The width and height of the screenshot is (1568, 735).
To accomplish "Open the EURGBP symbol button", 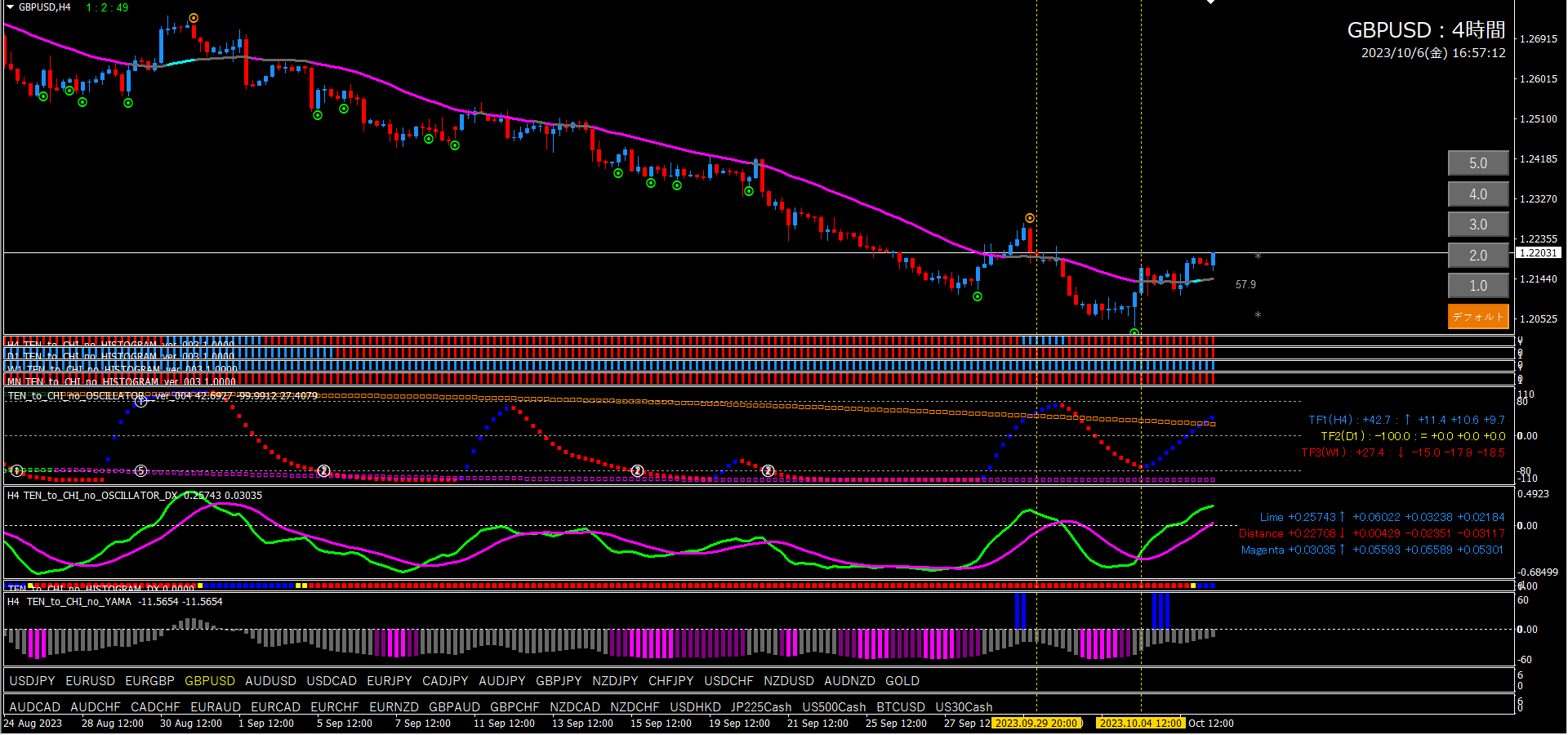I will coord(150,681).
